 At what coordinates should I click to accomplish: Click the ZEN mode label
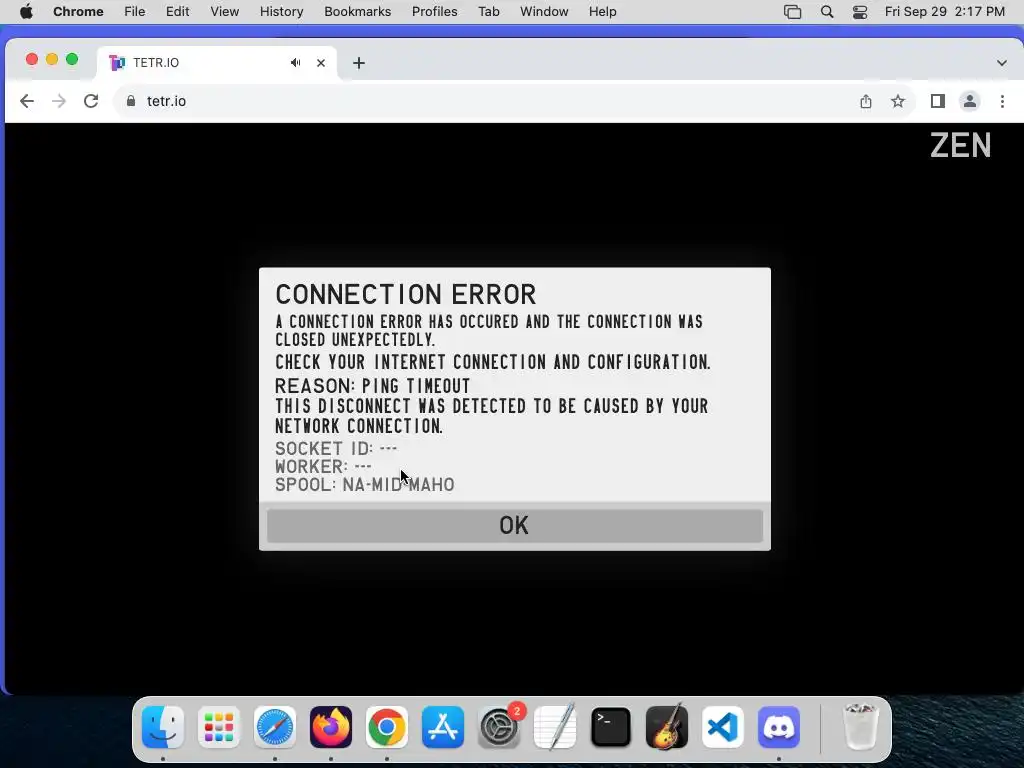tap(961, 146)
